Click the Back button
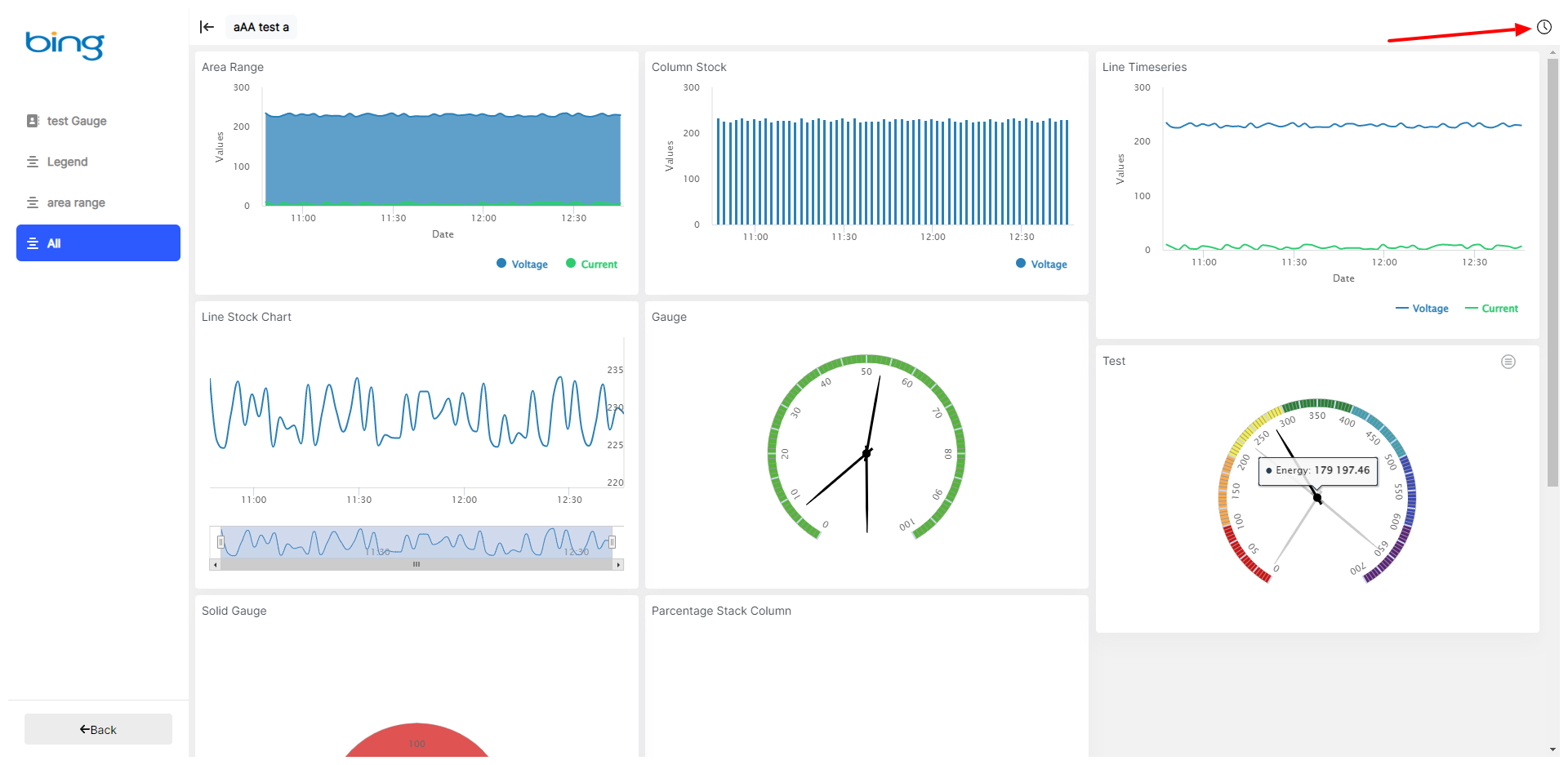 98,729
